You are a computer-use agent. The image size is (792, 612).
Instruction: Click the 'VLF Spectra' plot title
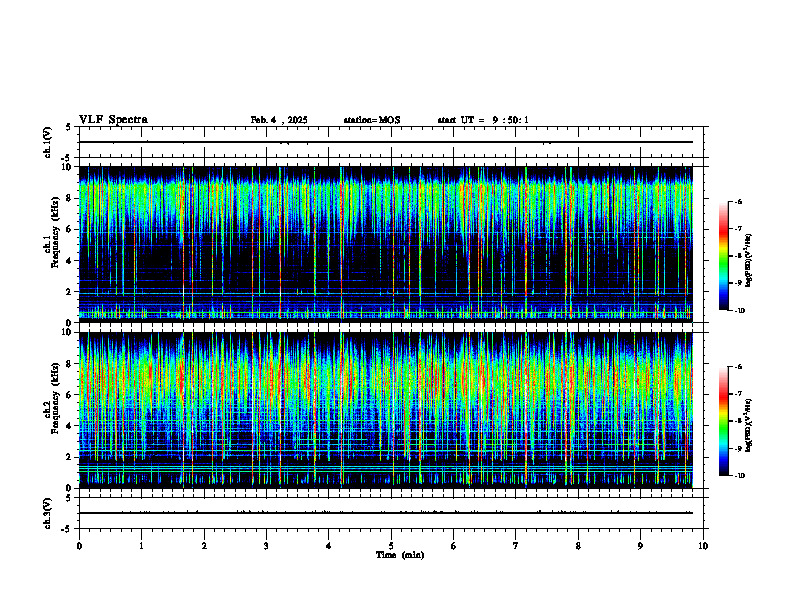(113, 120)
